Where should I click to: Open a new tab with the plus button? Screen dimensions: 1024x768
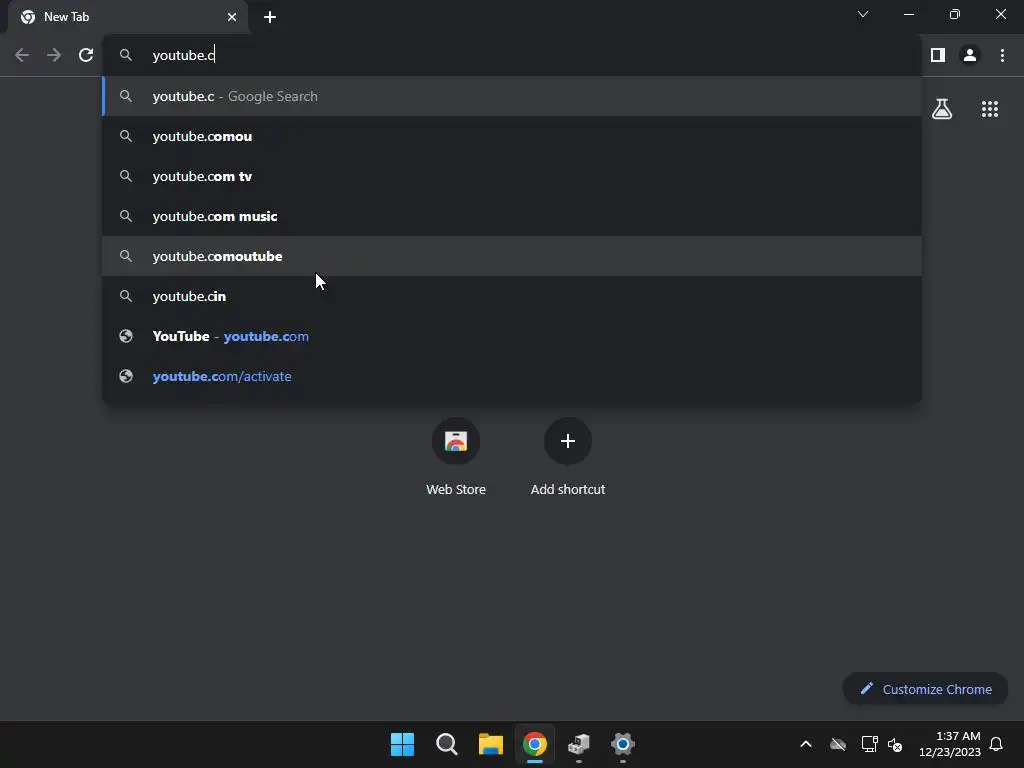270,17
